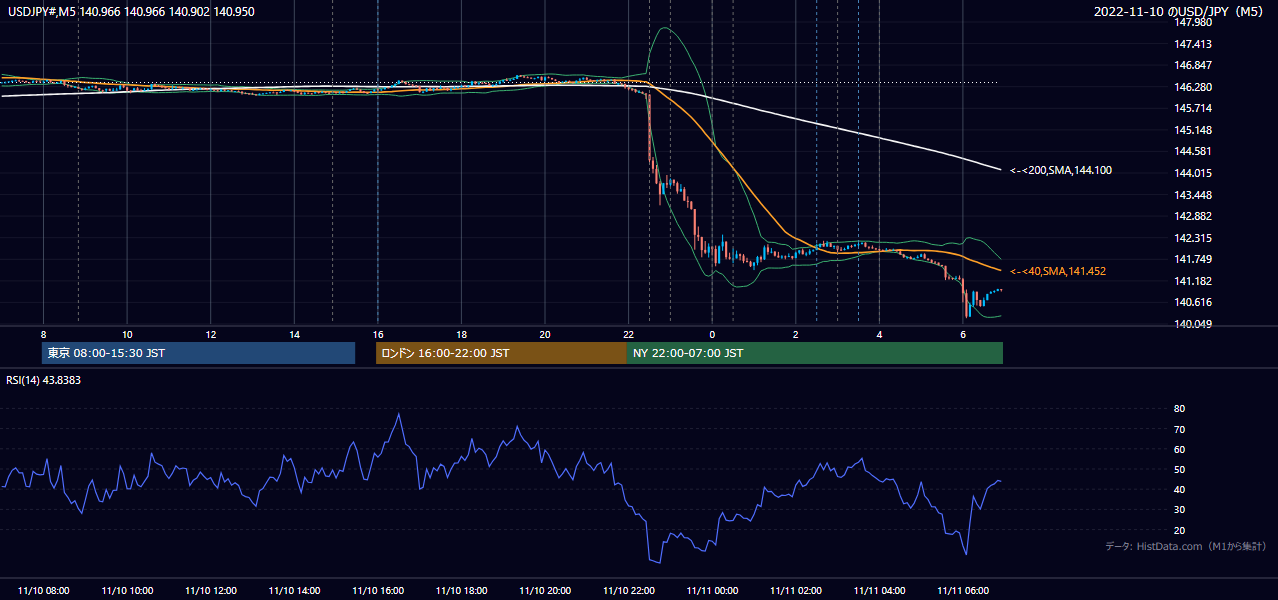This screenshot has width=1278, height=600.
Task: Click the 144.581 price axis label
Action: coord(1192,152)
